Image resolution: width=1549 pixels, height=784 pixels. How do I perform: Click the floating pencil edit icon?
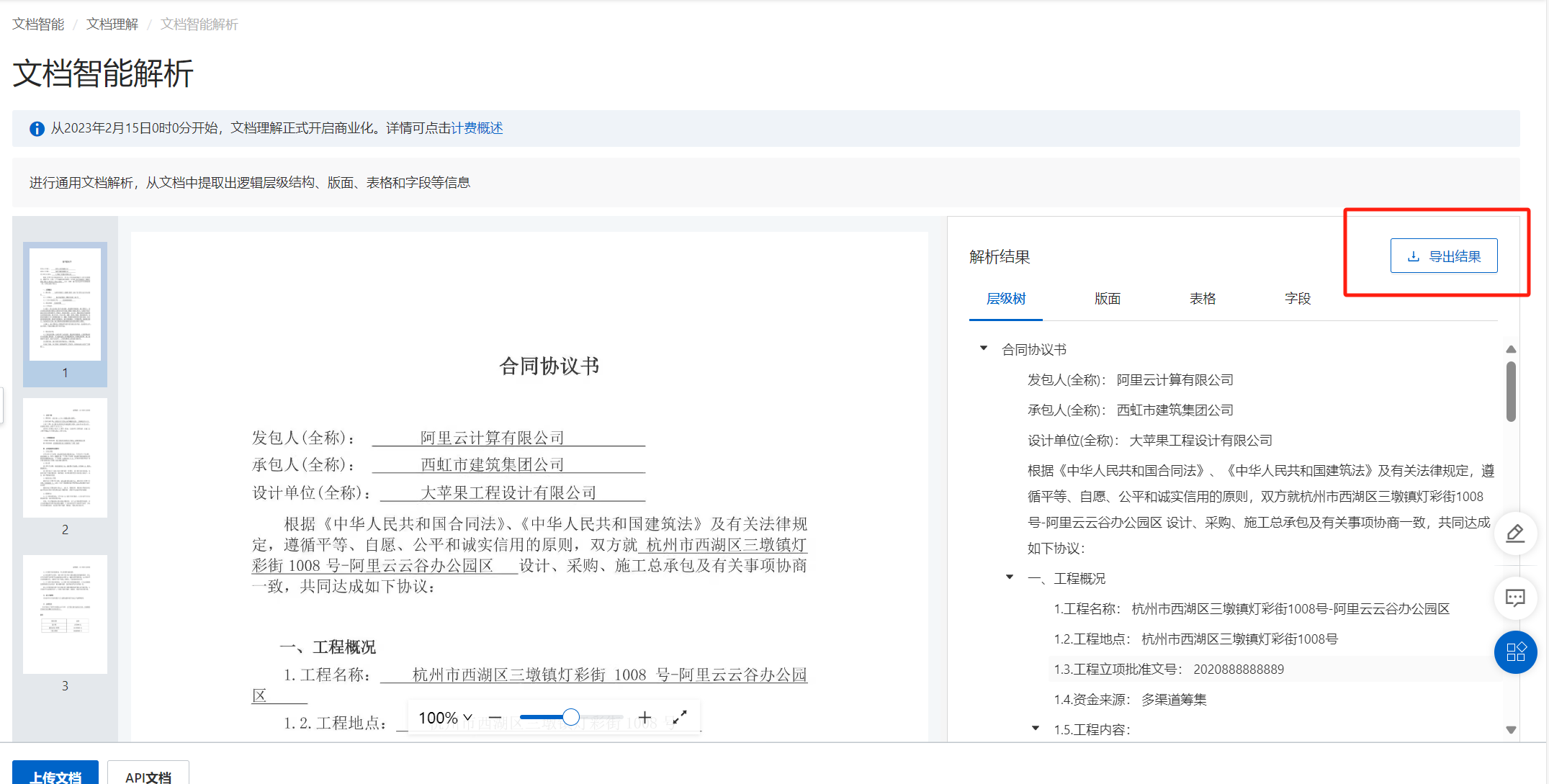(x=1515, y=533)
